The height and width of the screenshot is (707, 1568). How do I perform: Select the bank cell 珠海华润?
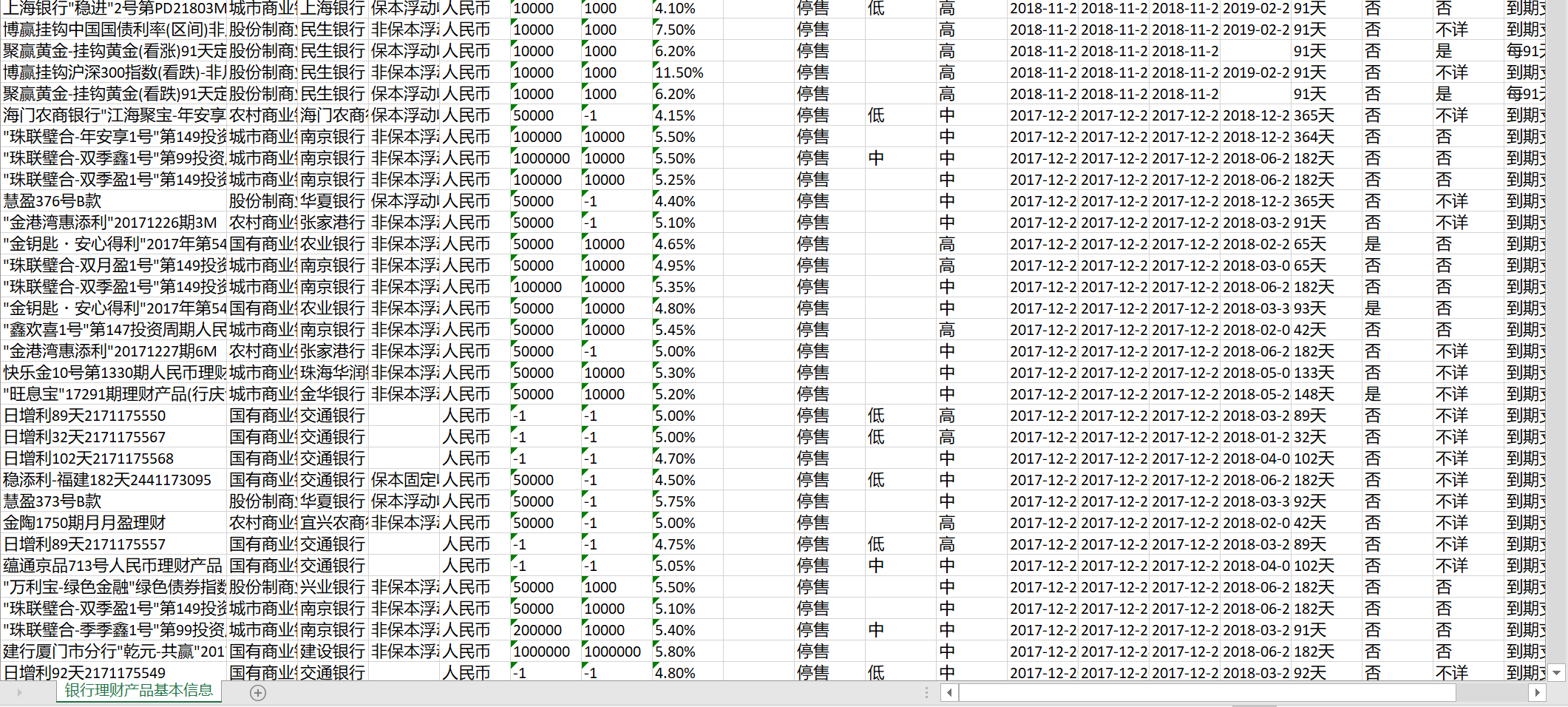(333, 373)
